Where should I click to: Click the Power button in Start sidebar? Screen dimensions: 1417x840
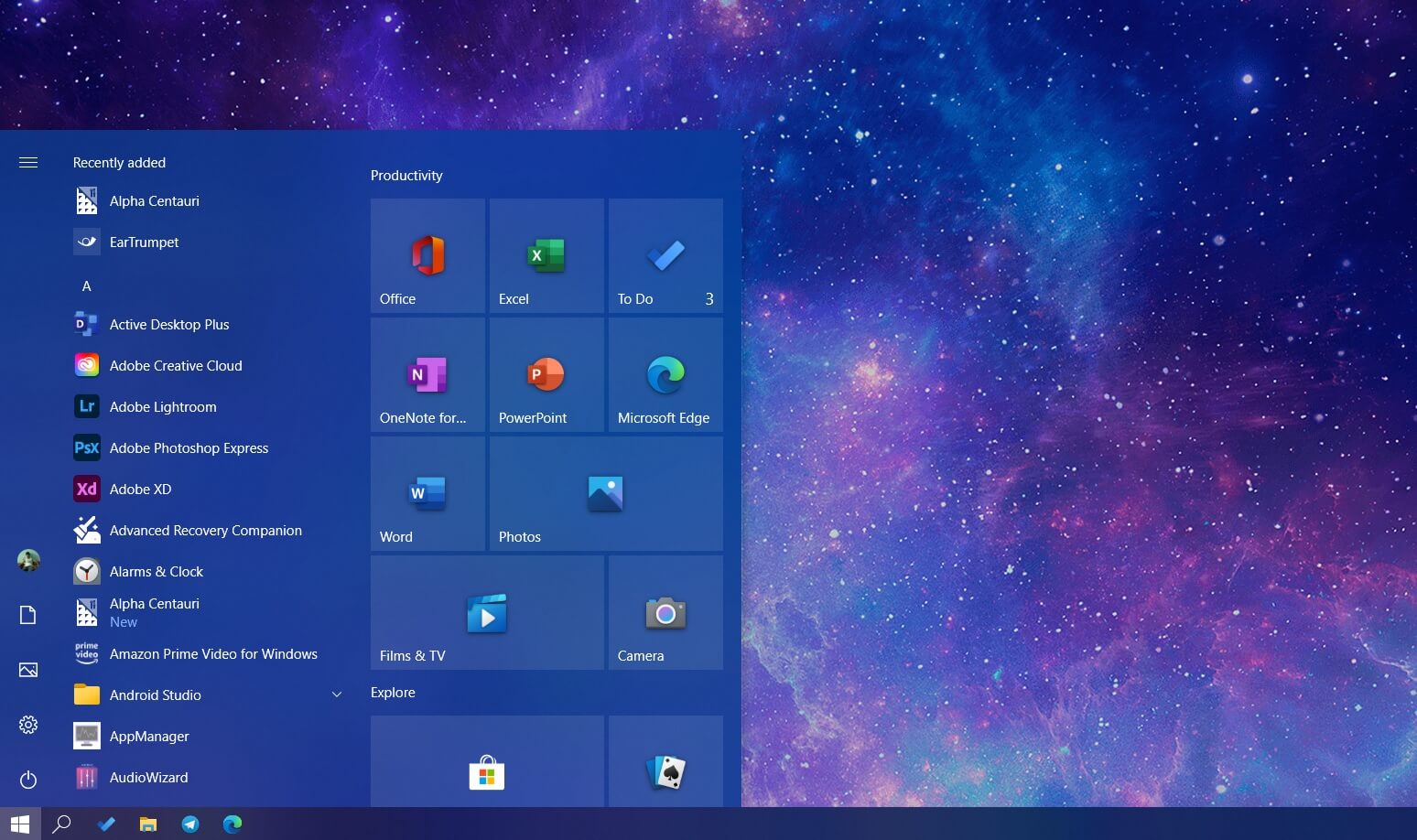point(28,780)
